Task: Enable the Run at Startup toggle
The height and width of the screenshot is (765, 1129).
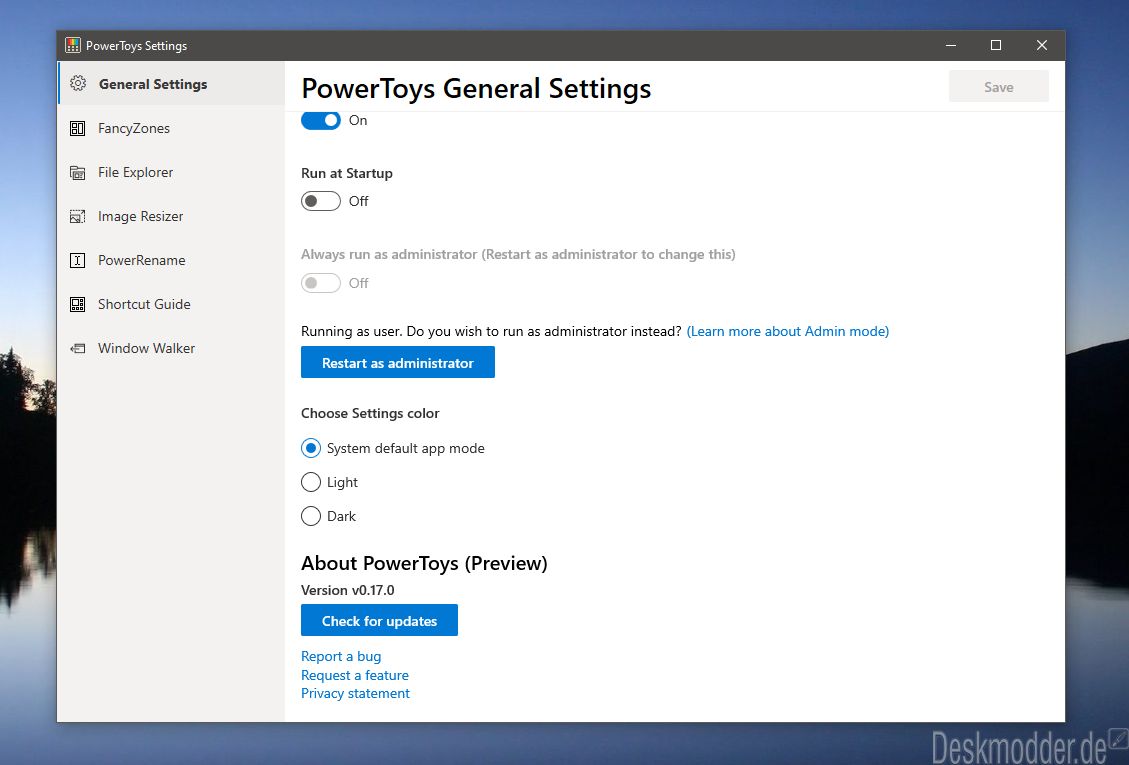Action: (x=320, y=201)
